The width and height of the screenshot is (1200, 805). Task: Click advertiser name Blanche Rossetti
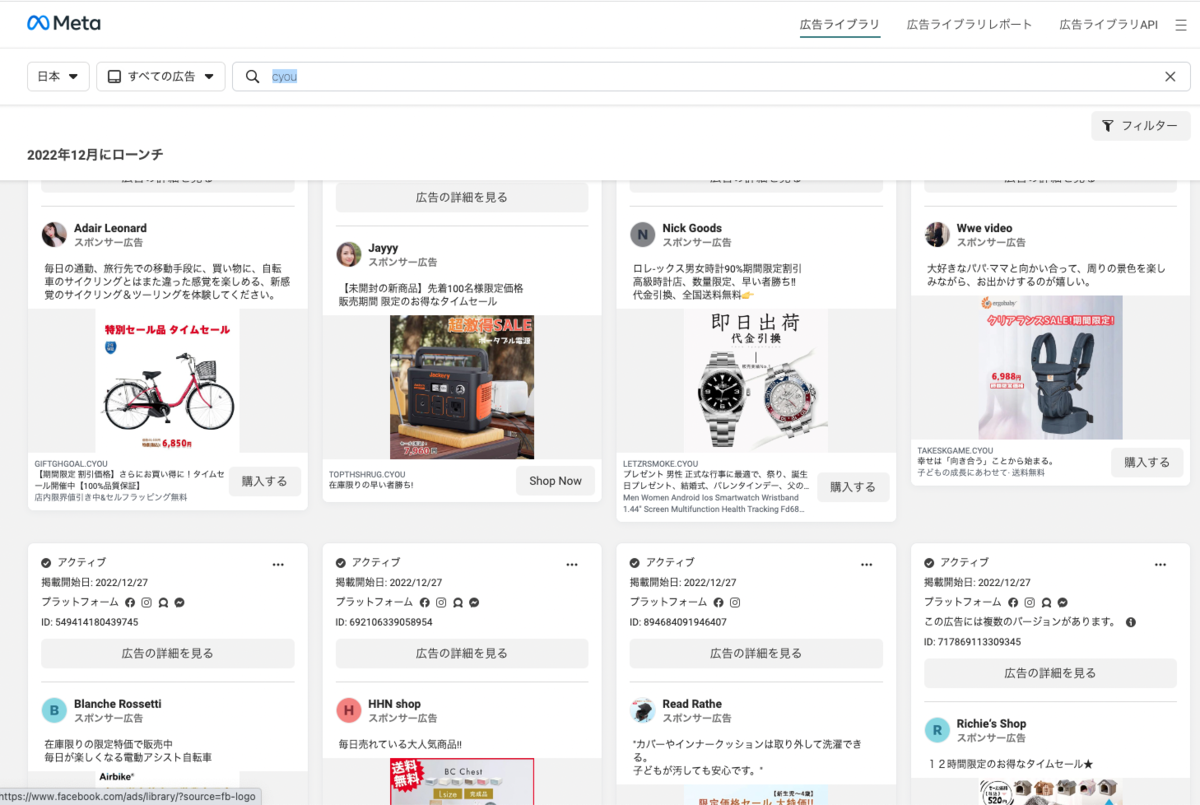pyautogui.click(x=118, y=704)
